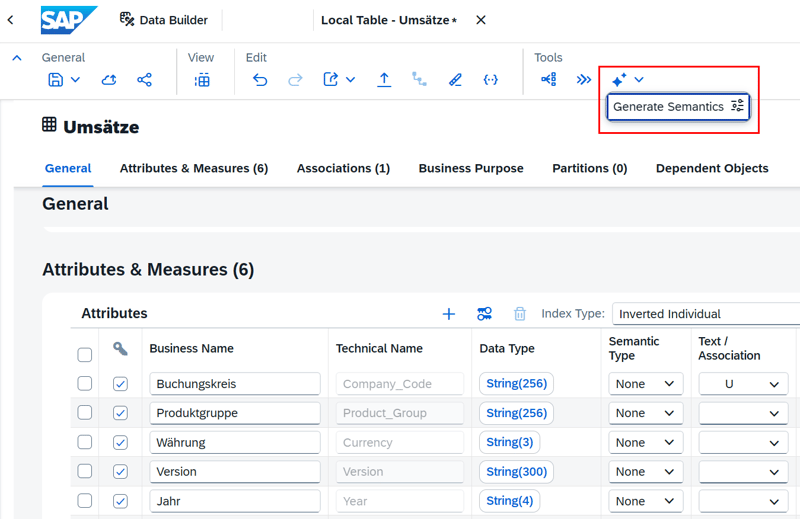Select the Generate Semantics menu item

678,107
